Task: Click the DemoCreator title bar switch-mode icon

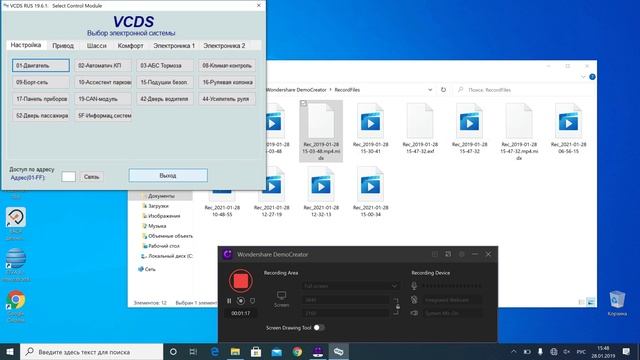Action: click(x=448, y=254)
